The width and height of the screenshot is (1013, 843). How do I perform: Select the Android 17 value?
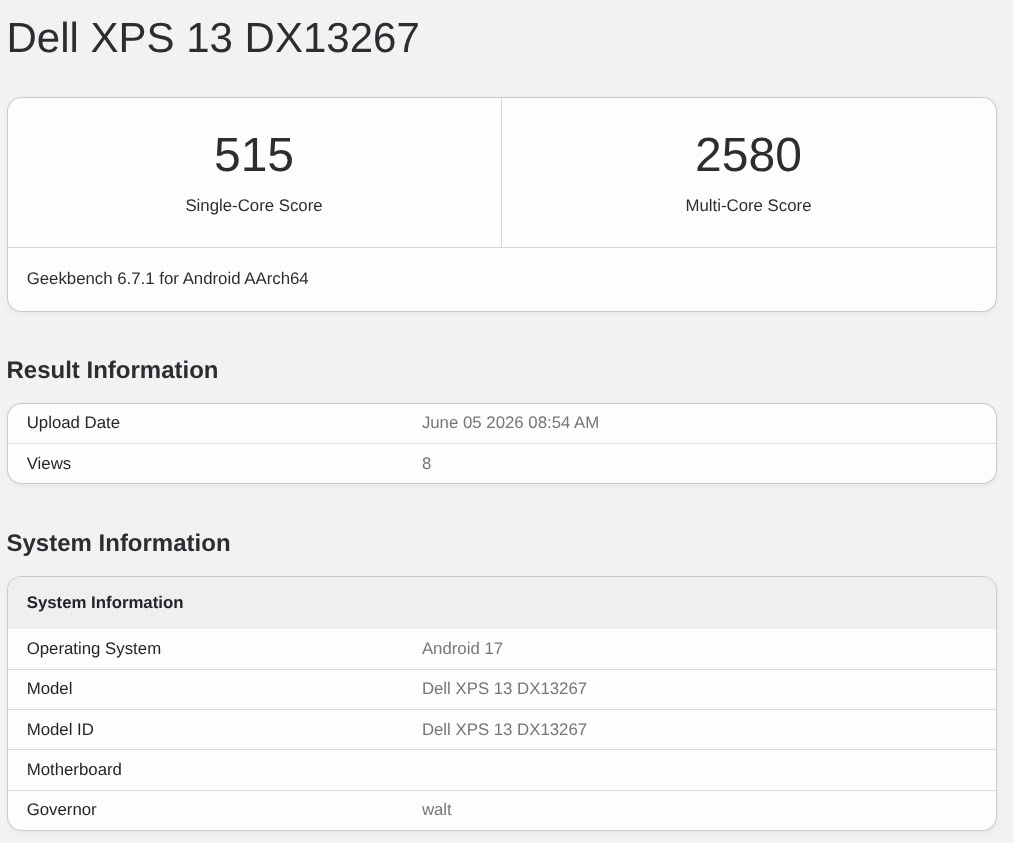click(x=462, y=649)
